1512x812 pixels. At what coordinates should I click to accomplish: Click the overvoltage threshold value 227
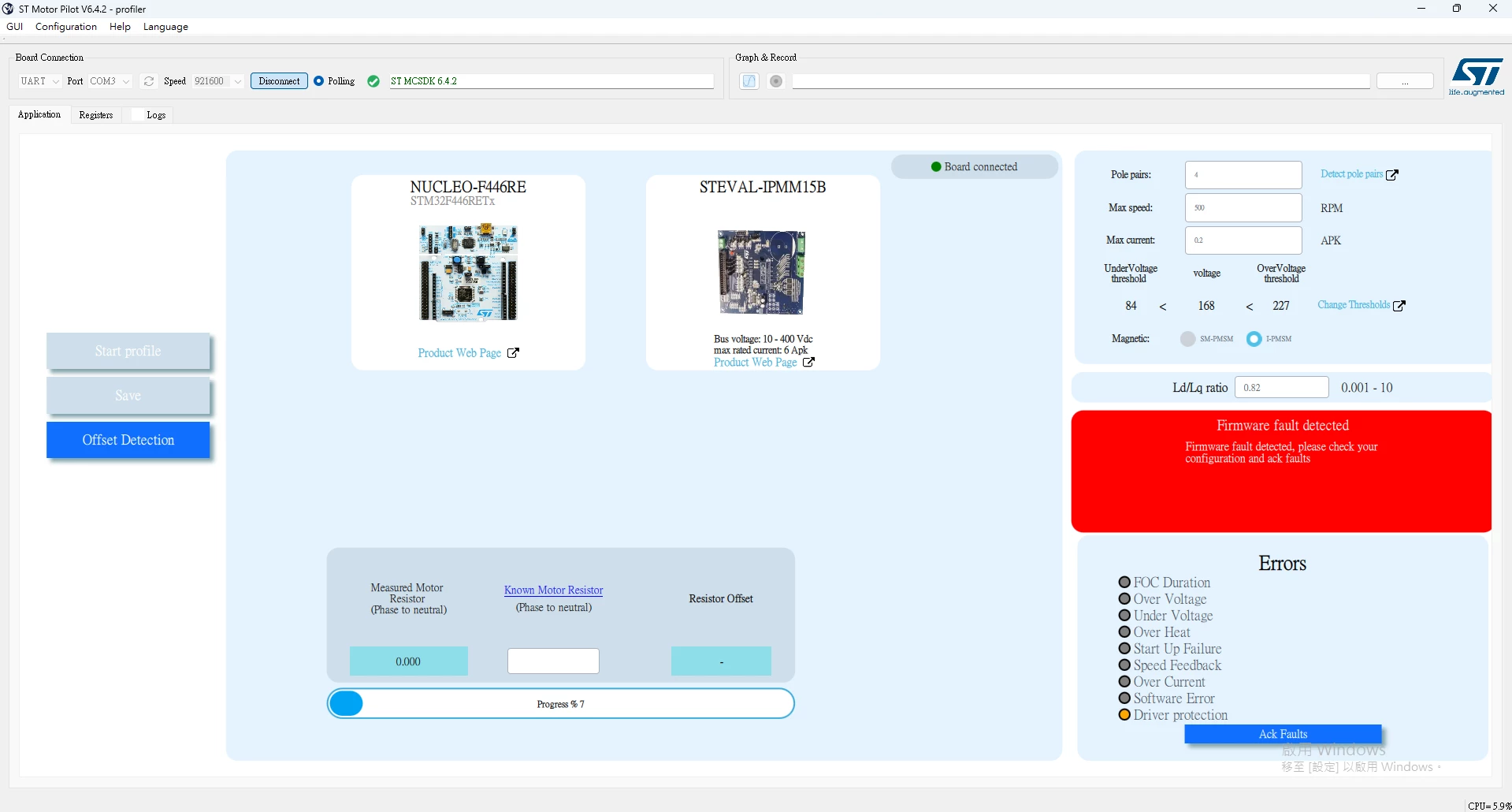click(1281, 306)
